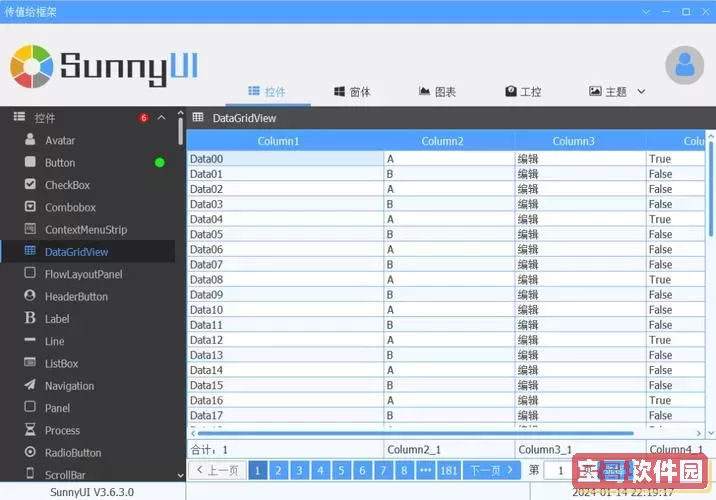Click the grid scrollbar right arrow

click(699, 433)
